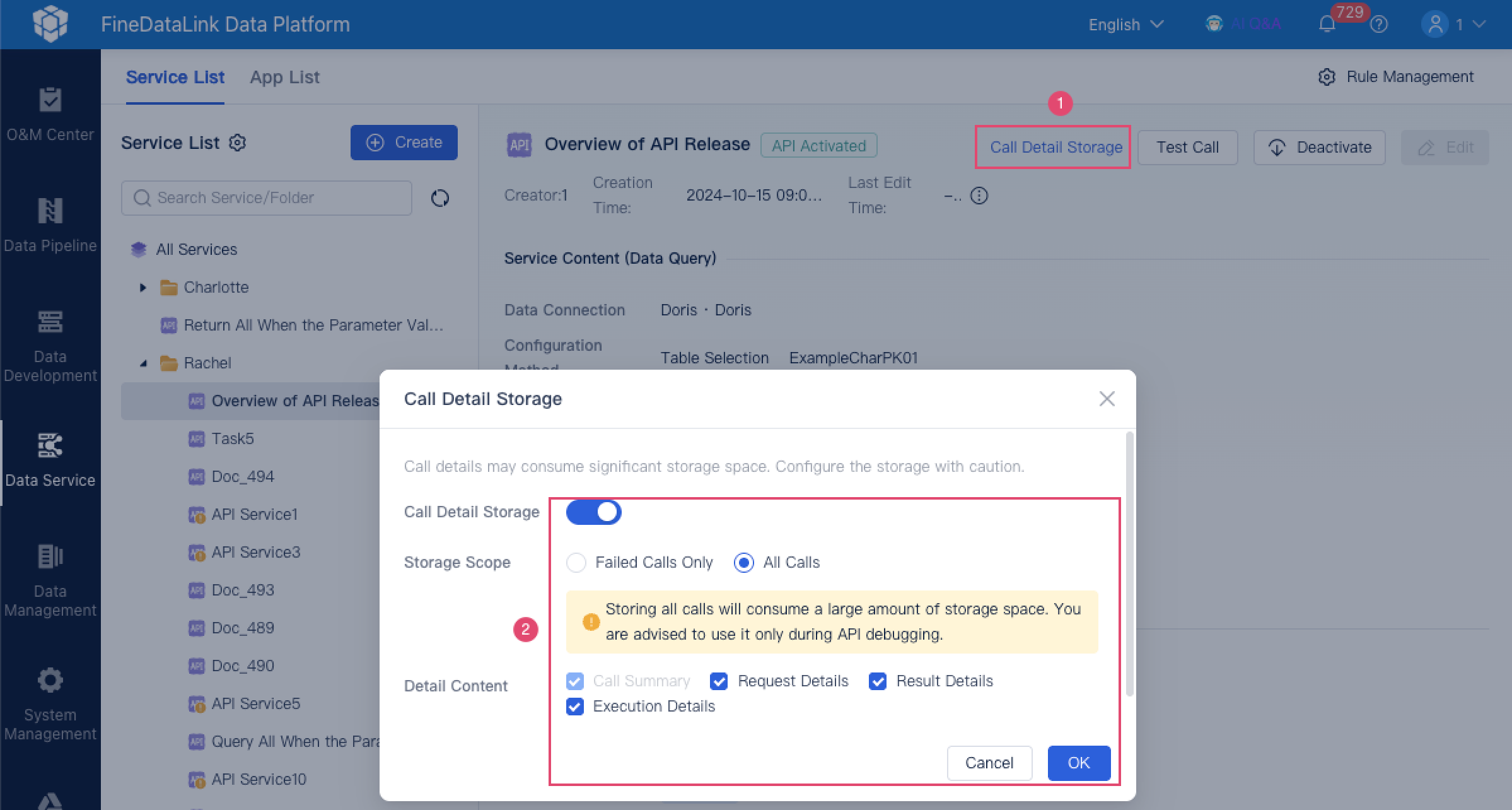Cancel the Call Detail Storage dialog
This screenshot has width=1512, height=810.
tap(989, 763)
